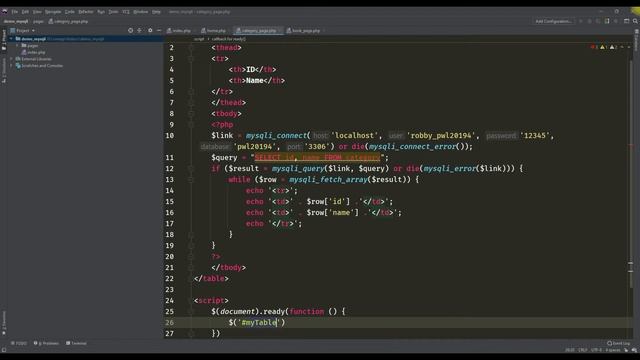Switch to the book_page.php editor tab
Image resolution: width=640 pixels, height=360 pixels.
coord(304,31)
